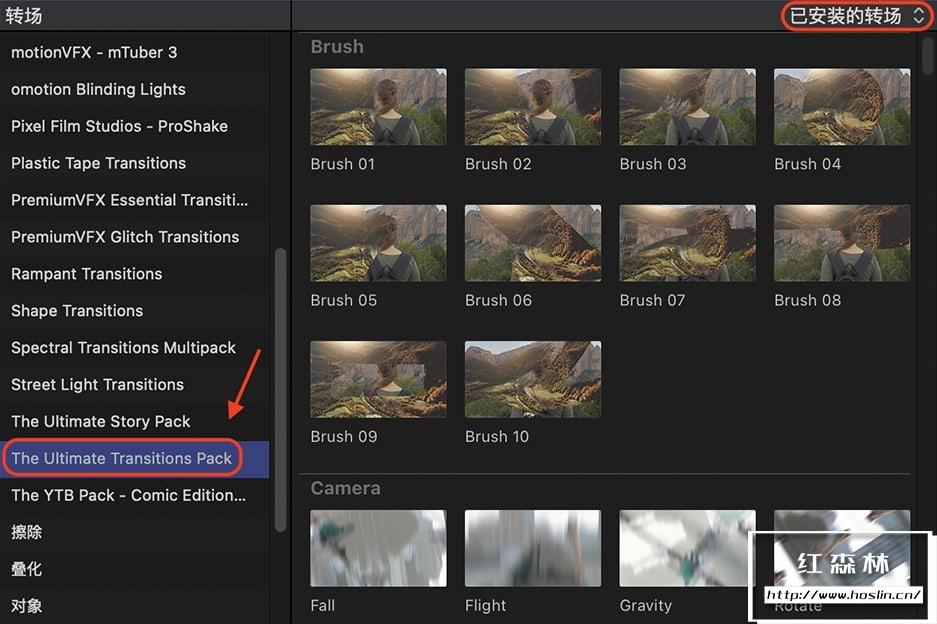Click the Brush 01 label text
Viewport: 937px width, 624px height.
342,164
